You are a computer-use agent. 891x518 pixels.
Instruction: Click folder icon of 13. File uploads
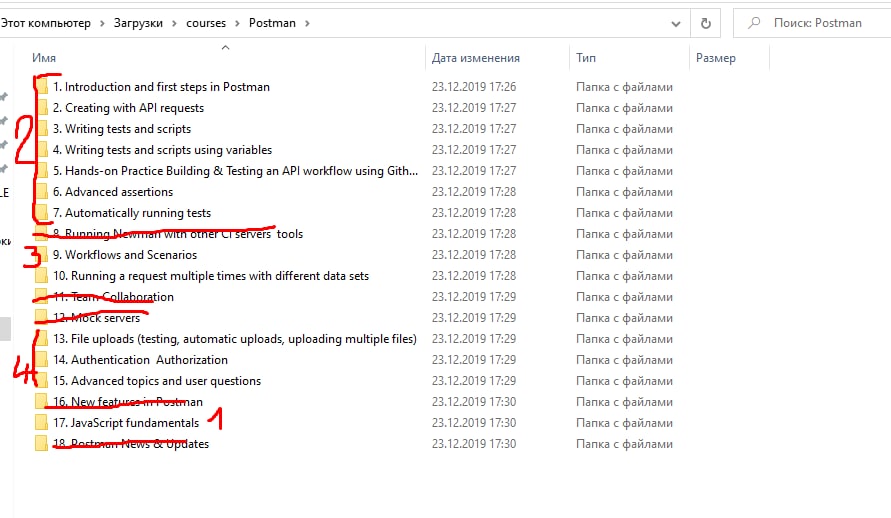tap(41, 339)
